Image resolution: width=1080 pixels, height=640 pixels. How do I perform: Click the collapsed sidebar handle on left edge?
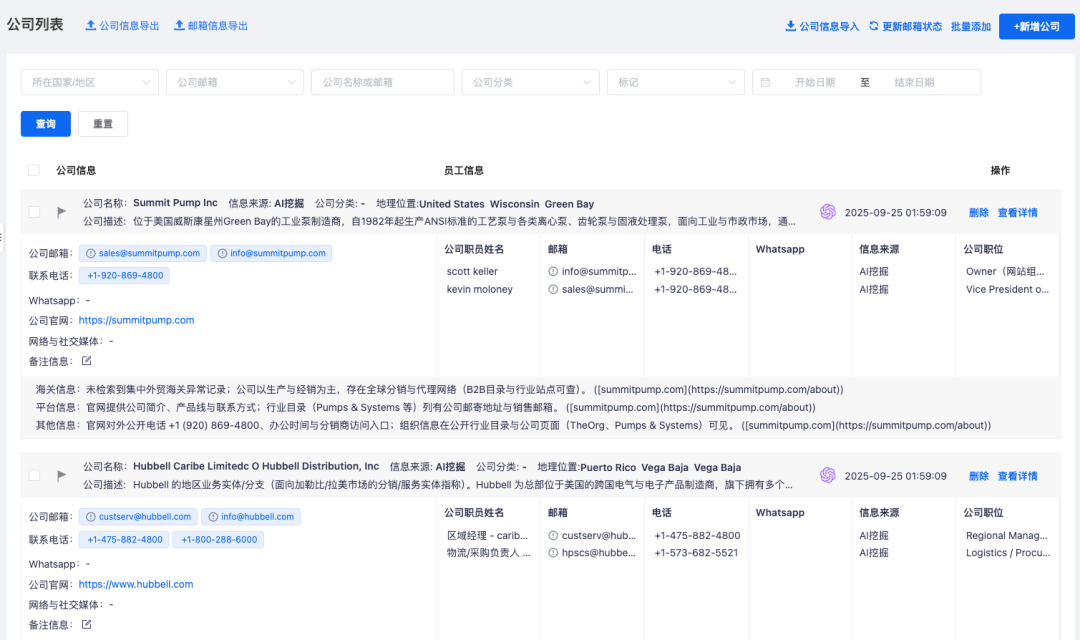pos(2,238)
